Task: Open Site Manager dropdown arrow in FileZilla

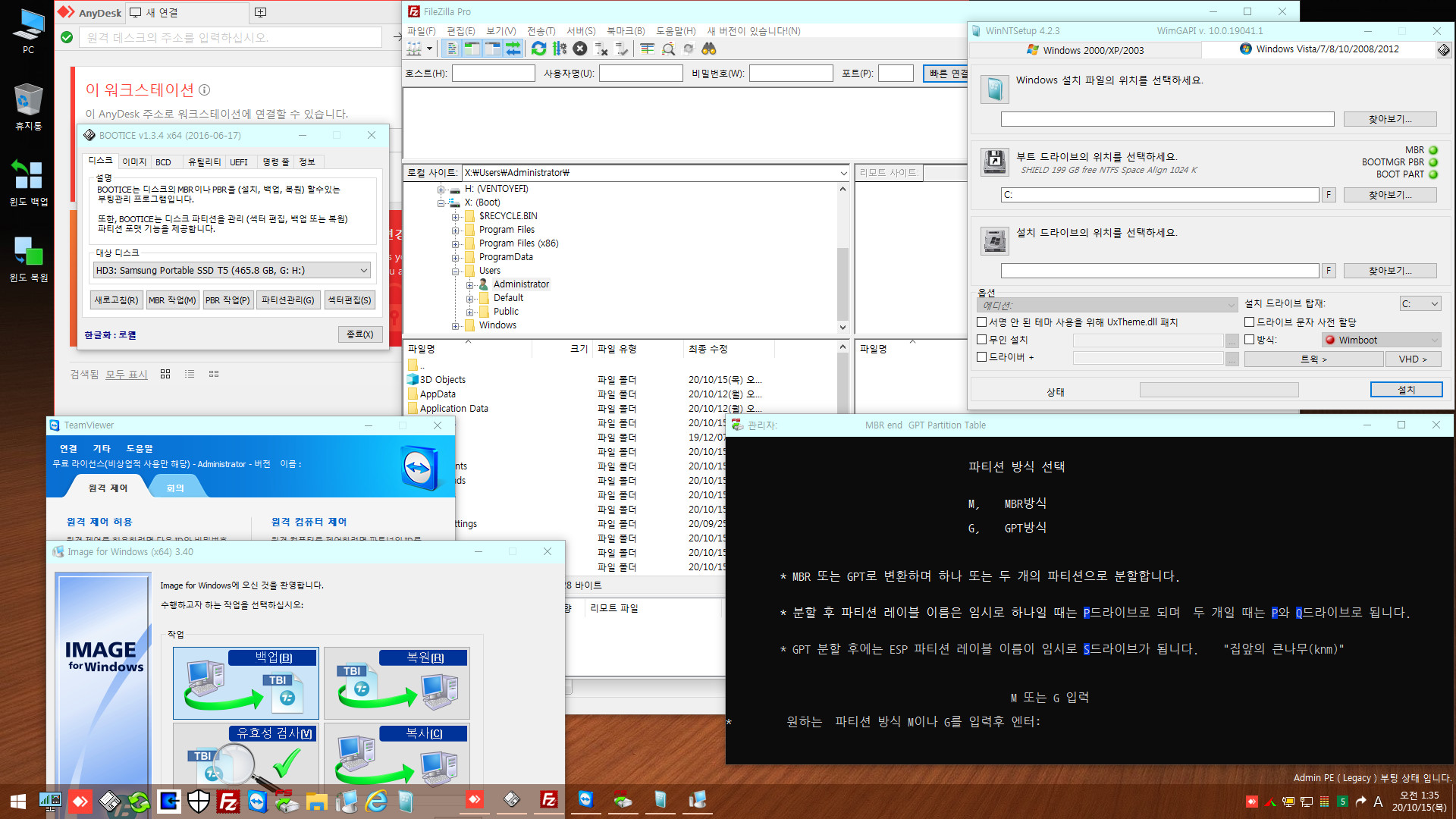Action: tap(429, 49)
